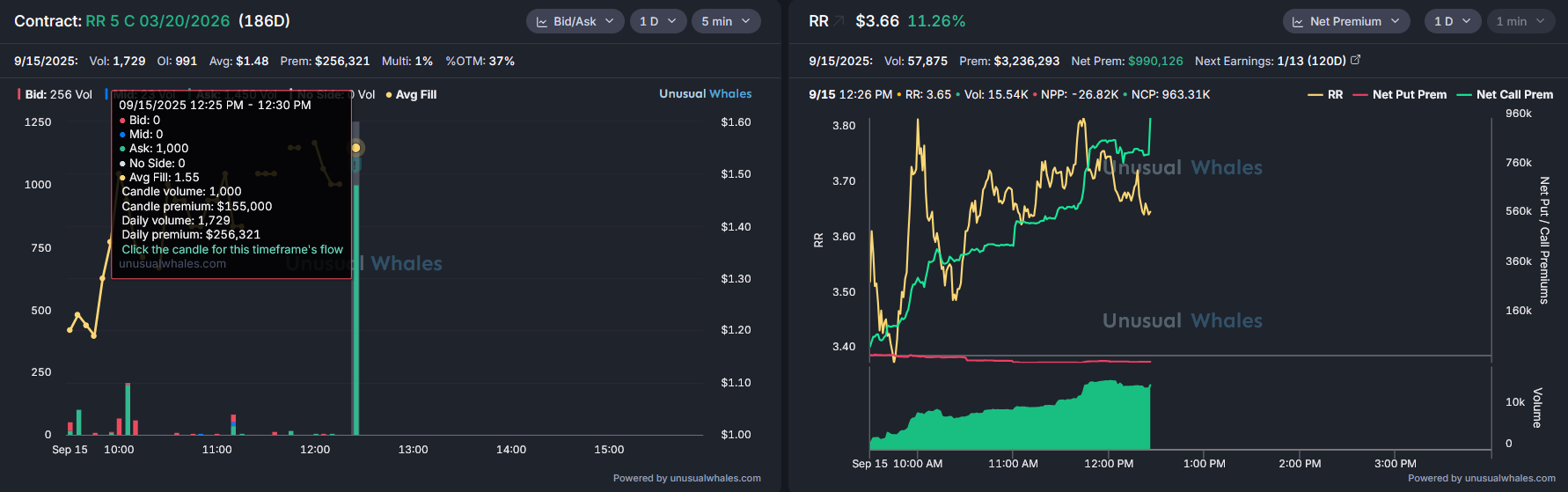
Task: Click the Vol: 15.54K readout
Action: 996,94
